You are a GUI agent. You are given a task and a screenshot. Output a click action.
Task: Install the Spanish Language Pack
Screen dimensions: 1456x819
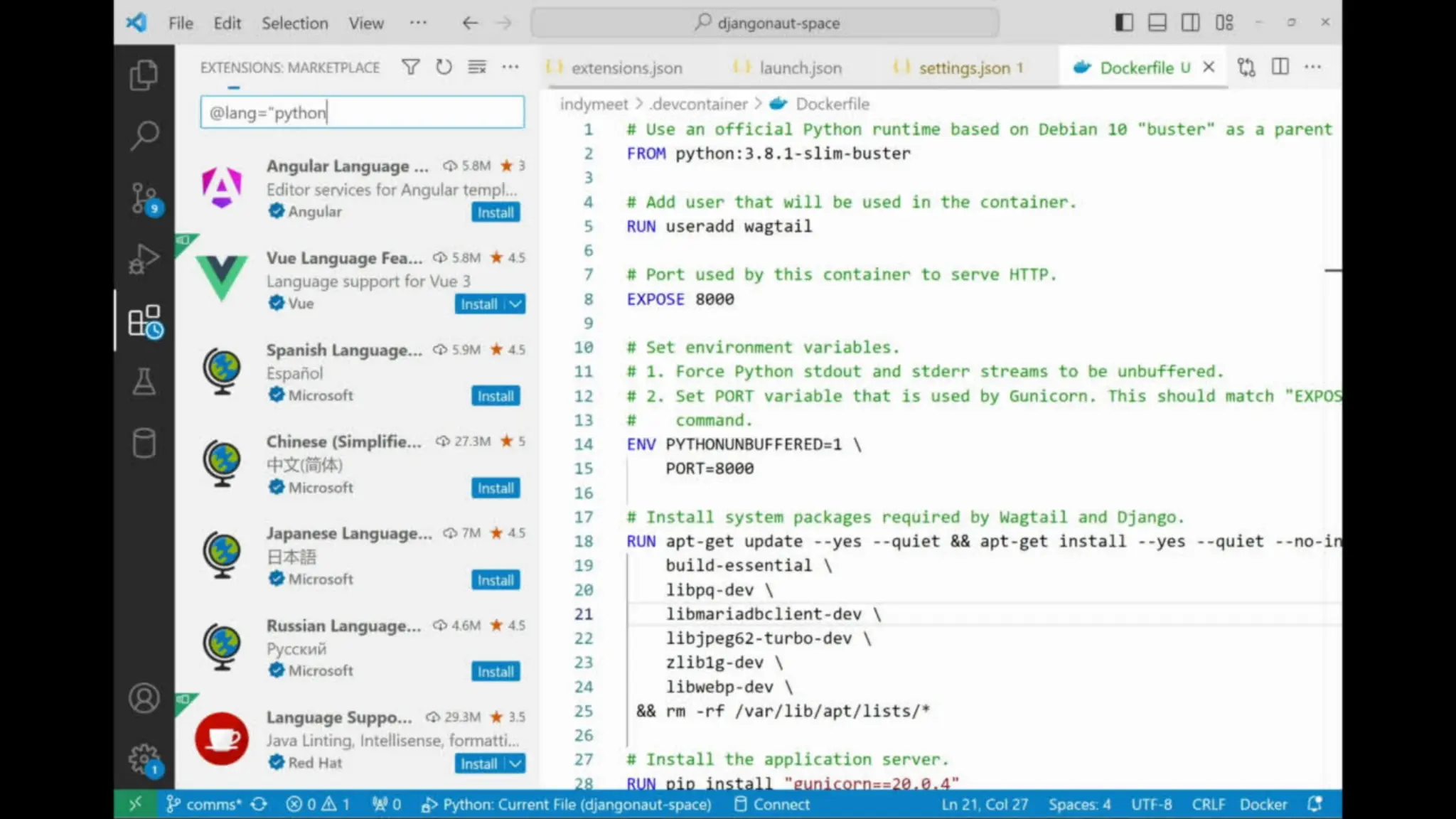[x=496, y=396]
